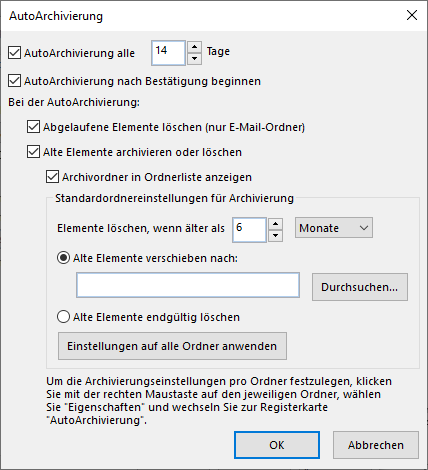Click the 'Durchsuchen...' button
This screenshot has height=470, width=428.
coord(360,287)
